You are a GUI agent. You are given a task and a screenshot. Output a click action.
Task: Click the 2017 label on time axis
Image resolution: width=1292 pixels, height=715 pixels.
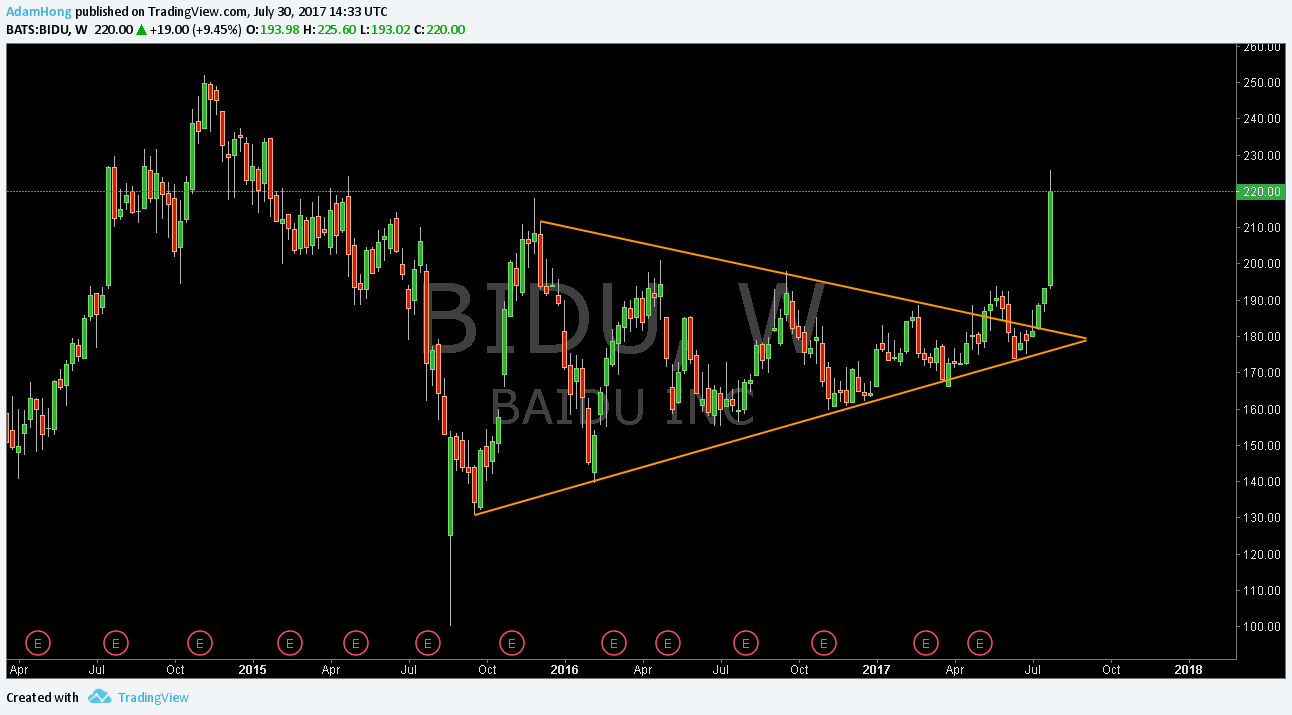click(876, 668)
